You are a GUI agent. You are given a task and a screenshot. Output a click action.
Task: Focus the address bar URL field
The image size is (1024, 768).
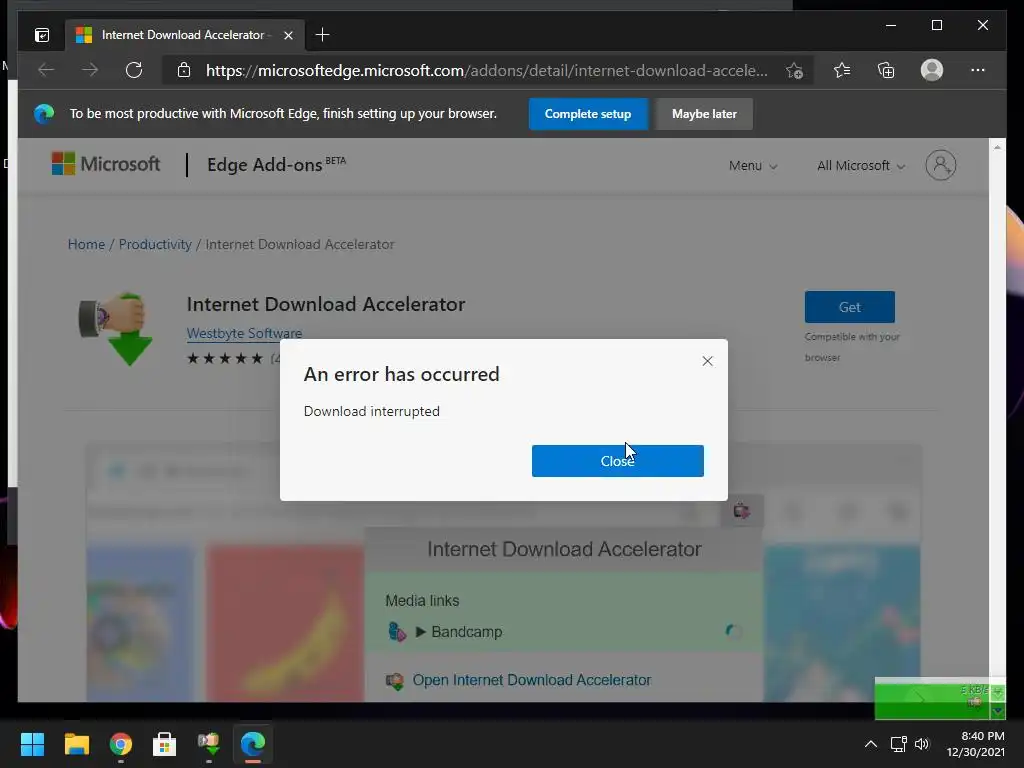click(x=487, y=71)
